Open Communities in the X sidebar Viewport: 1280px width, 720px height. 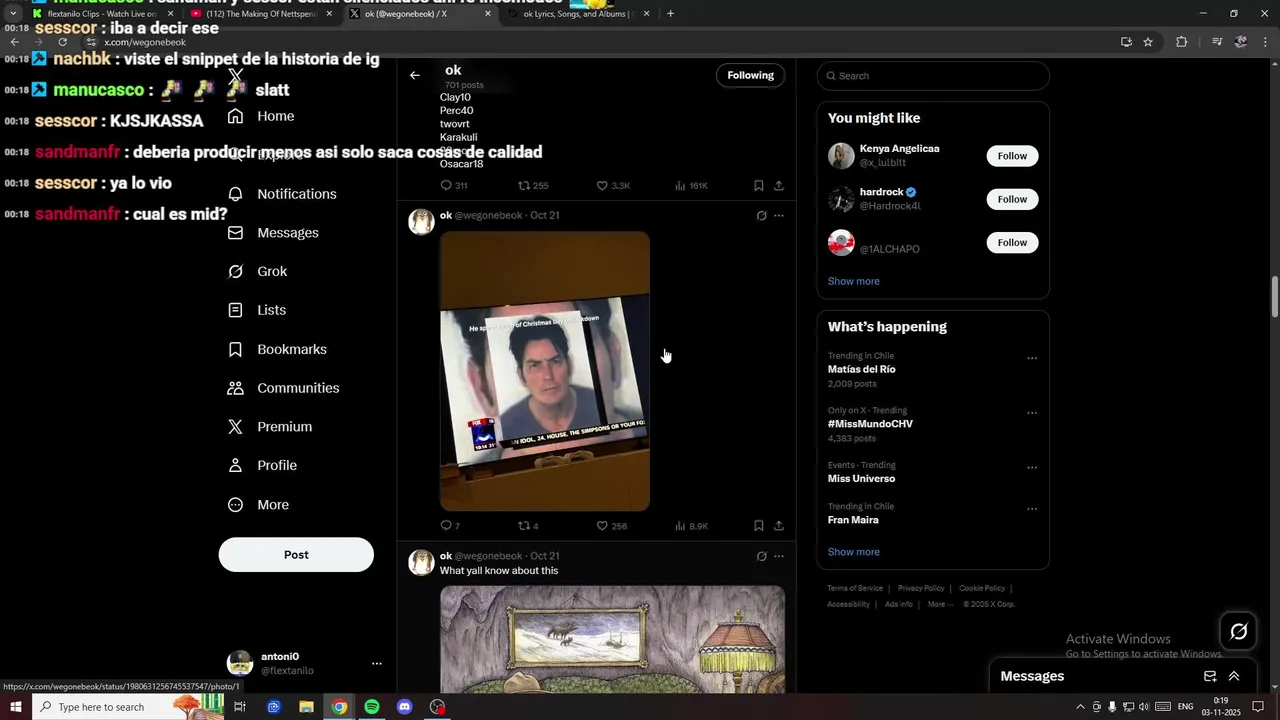pos(283,388)
